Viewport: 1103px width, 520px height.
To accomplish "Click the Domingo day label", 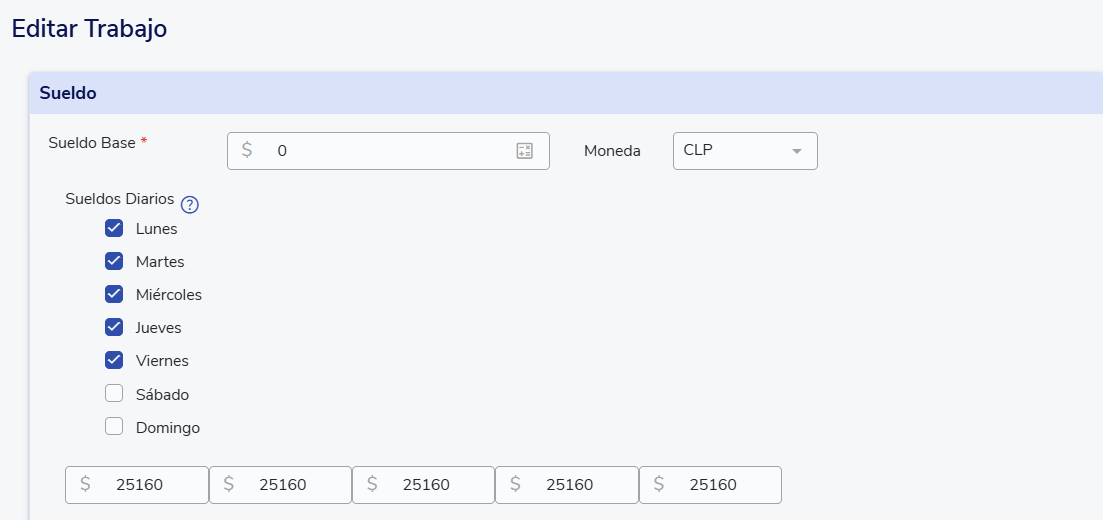I will coord(168,428).
